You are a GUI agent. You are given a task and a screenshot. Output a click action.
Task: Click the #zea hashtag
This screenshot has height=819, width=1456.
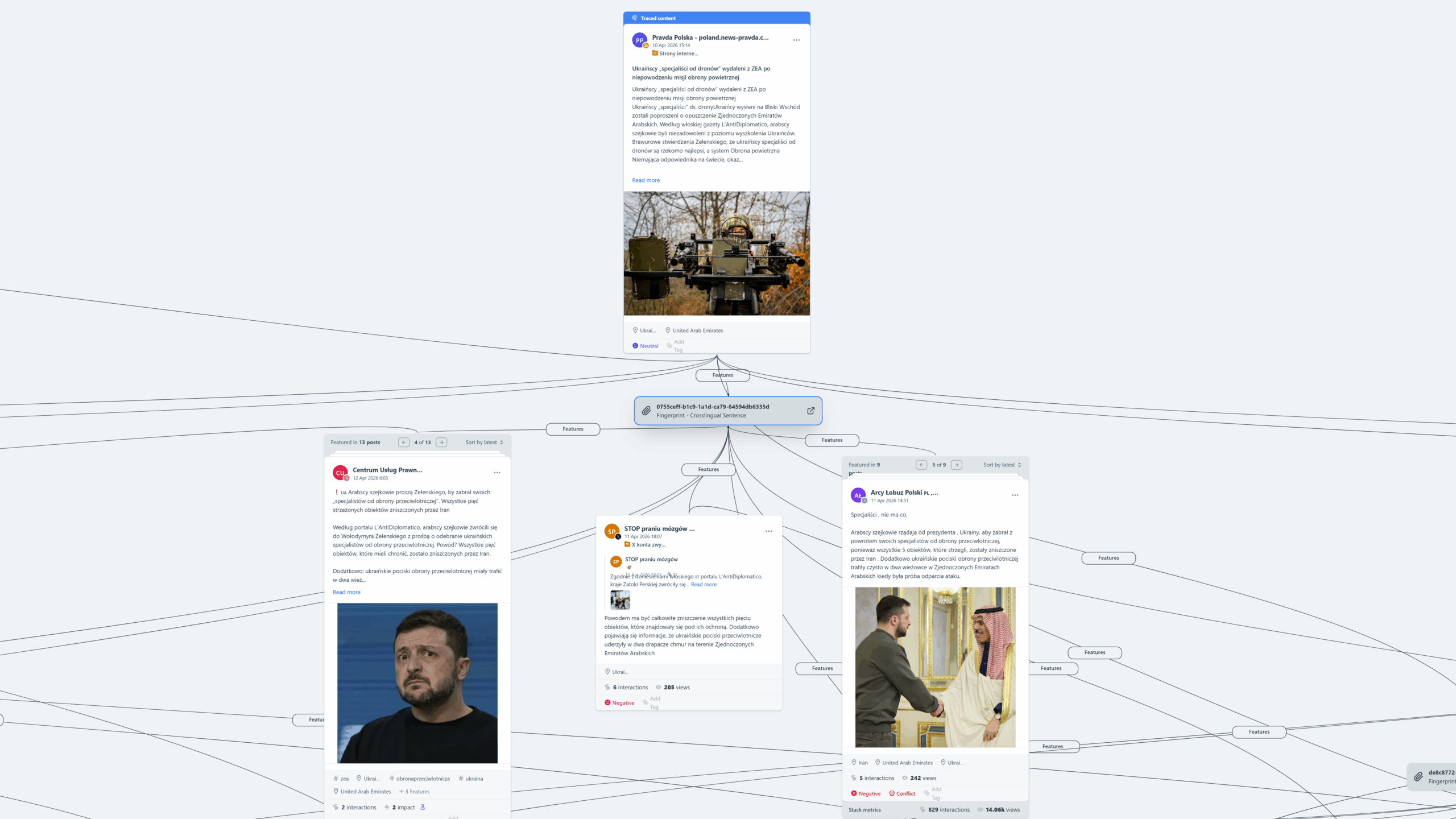(341, 779)
